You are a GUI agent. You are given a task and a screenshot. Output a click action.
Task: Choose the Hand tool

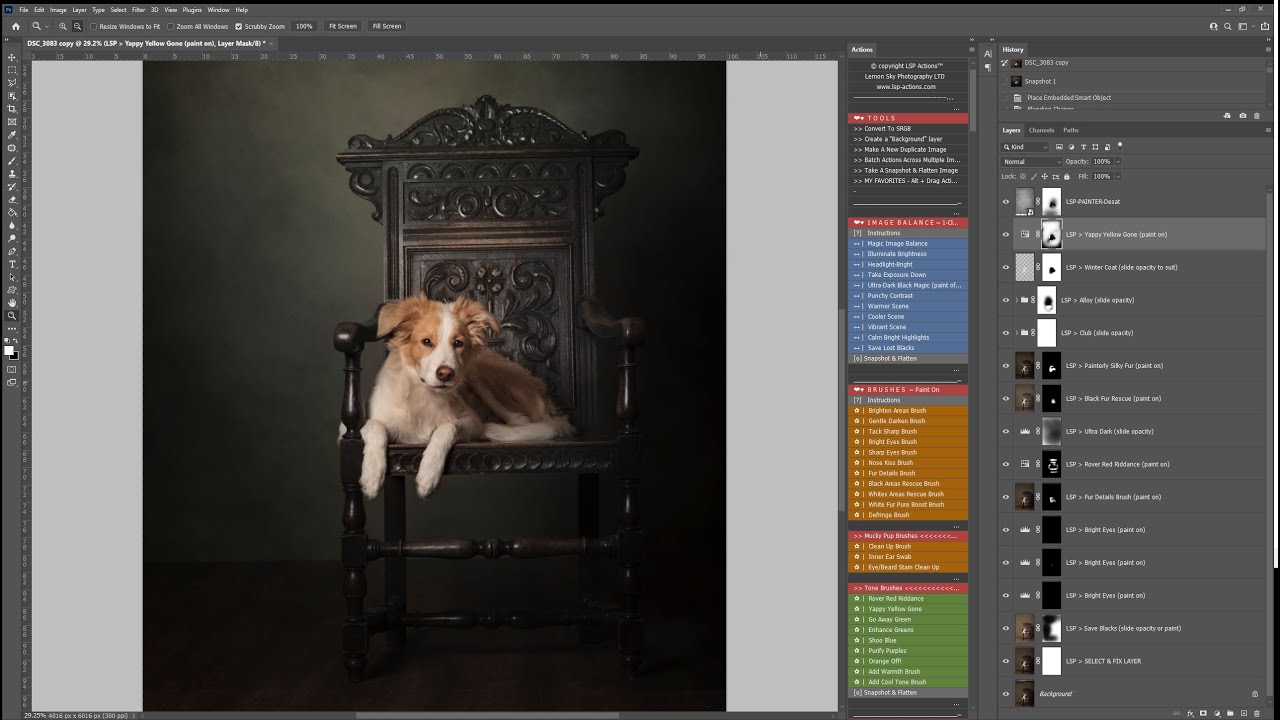12,303
